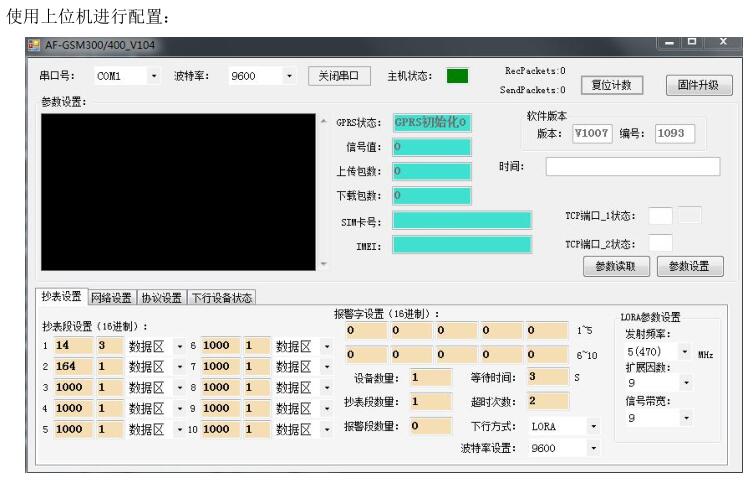
Task: Click the 时间 text field
Action: pos(632,167)
